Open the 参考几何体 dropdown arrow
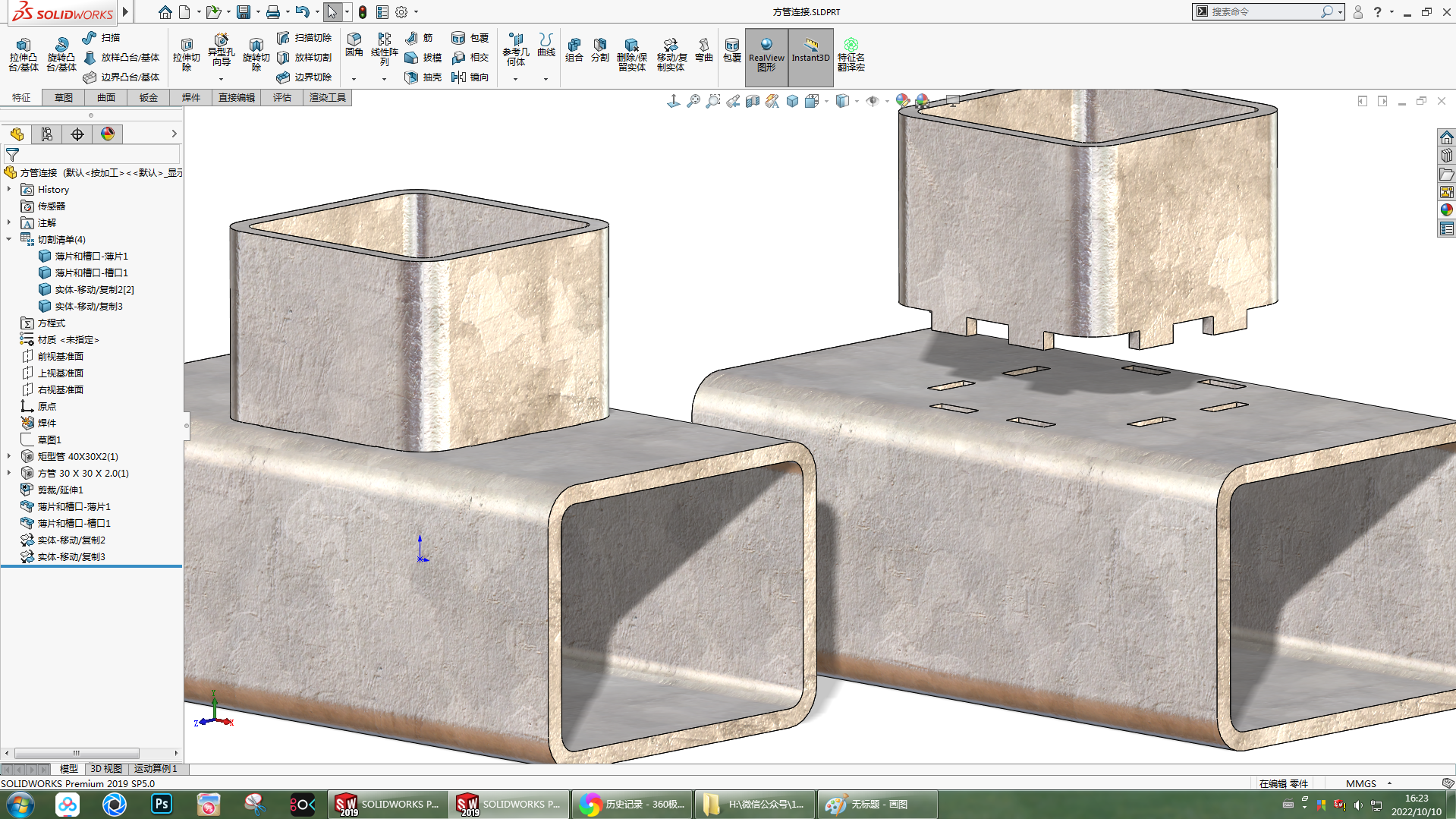The image size is (1456, 819). [x=515, y=79]
